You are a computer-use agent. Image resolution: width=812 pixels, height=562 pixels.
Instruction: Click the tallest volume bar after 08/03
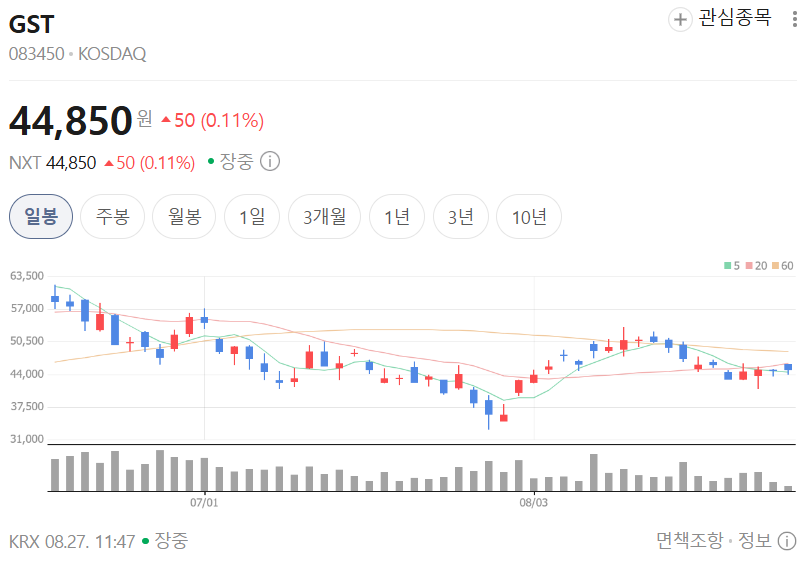[x=593, y=472]
